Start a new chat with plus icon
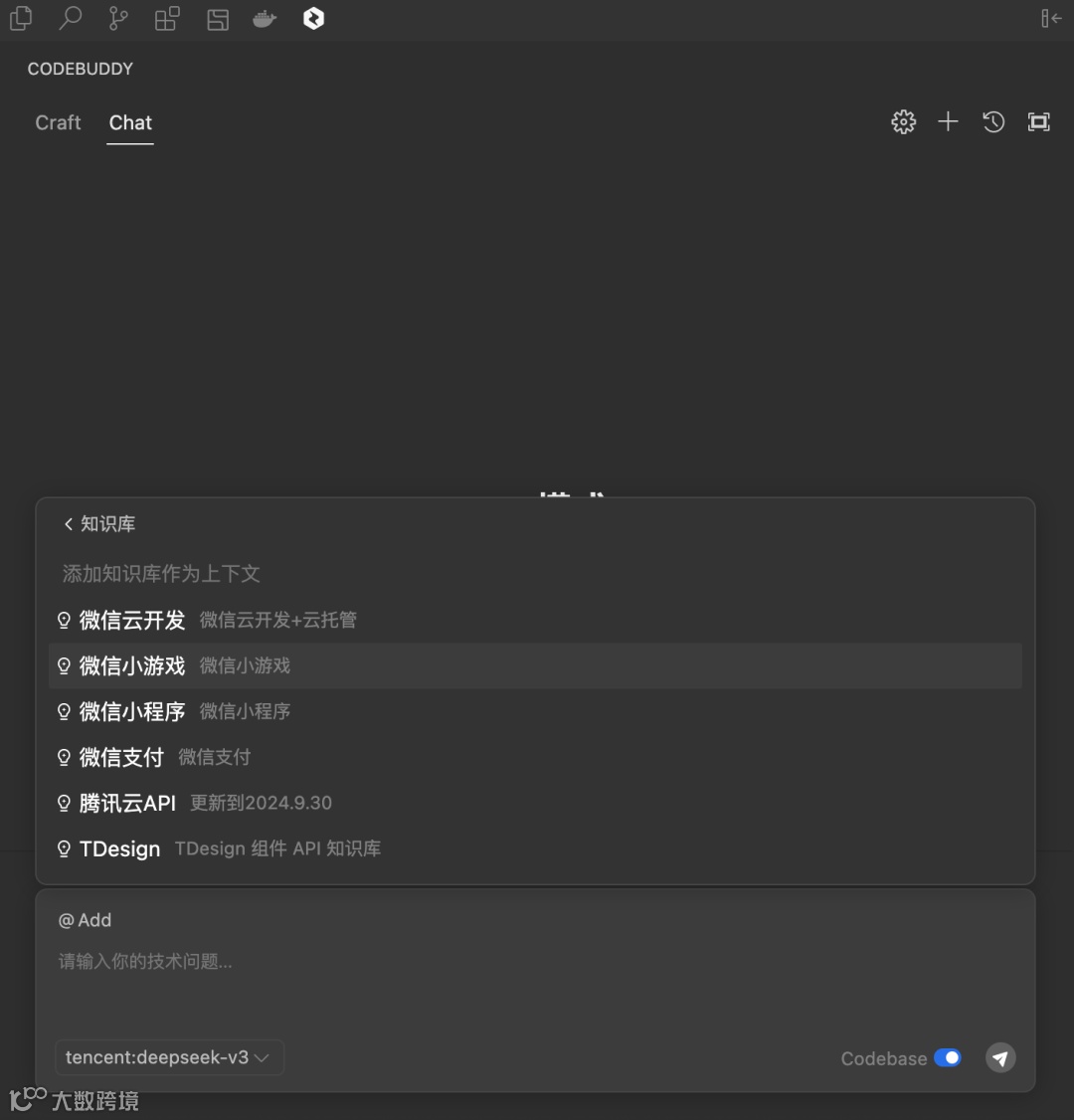1074x1120 pixels. click(948, 121)
